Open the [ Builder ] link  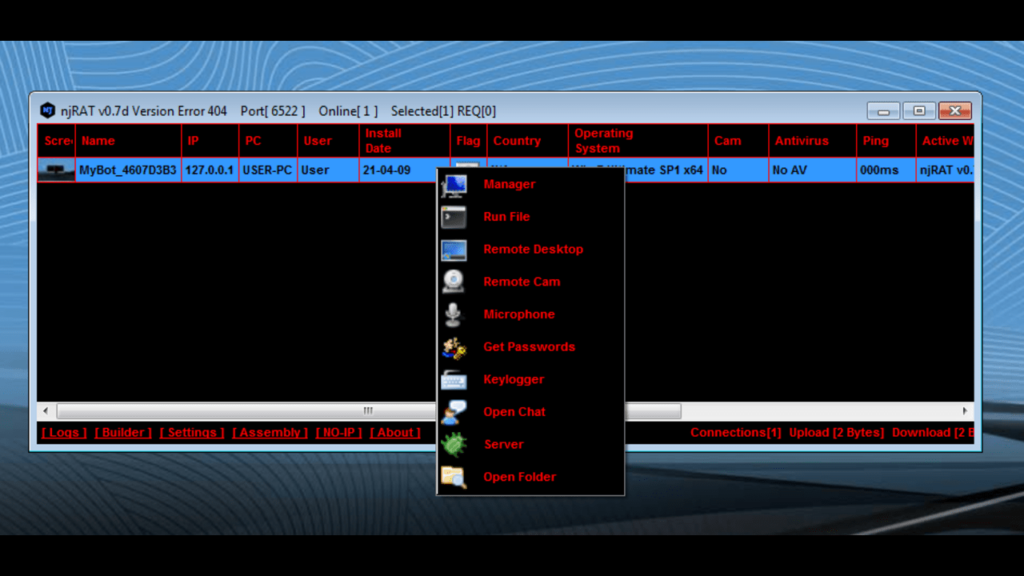click(x=123, y=432)
